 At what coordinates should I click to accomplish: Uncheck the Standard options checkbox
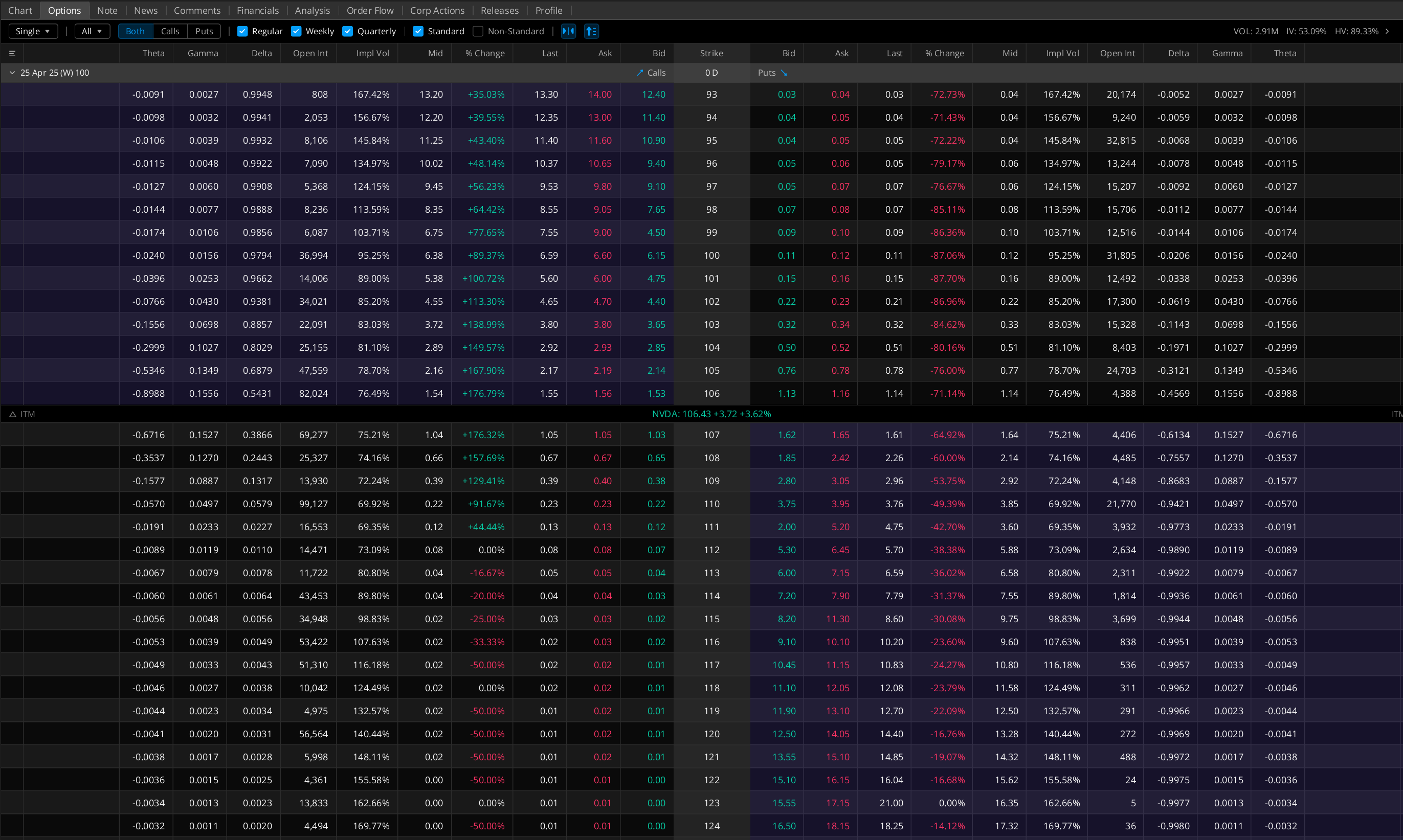[418, 31]
